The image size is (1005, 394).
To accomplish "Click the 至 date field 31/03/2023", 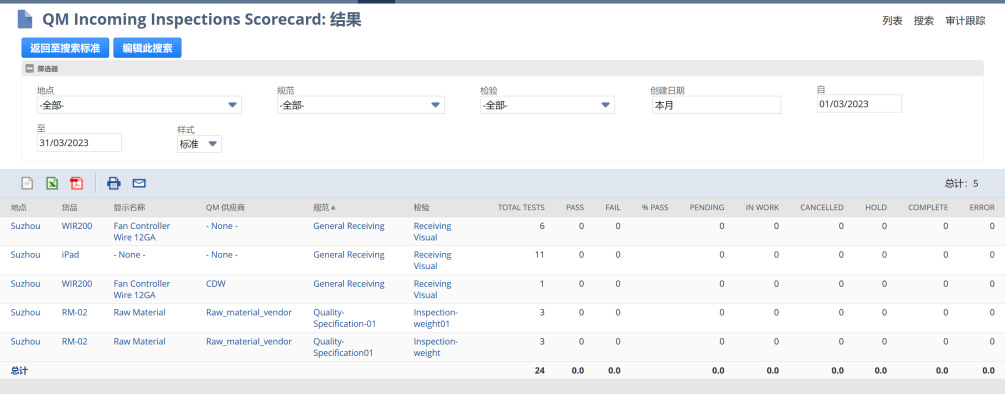I will pyautogui.click(x=79, y=143).
